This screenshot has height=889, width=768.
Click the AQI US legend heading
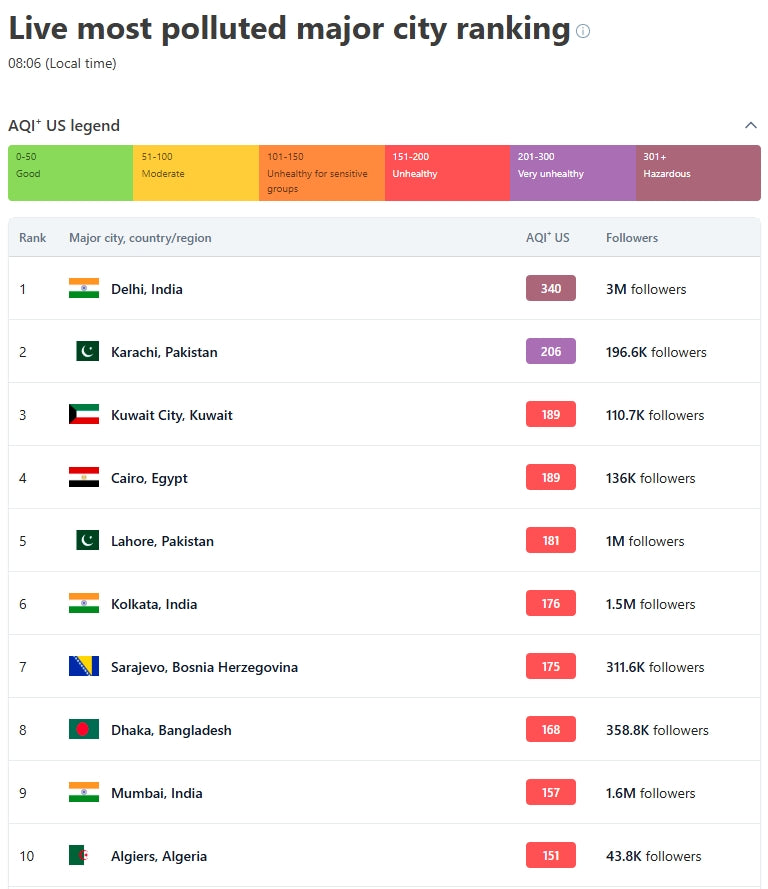[64, 126]
